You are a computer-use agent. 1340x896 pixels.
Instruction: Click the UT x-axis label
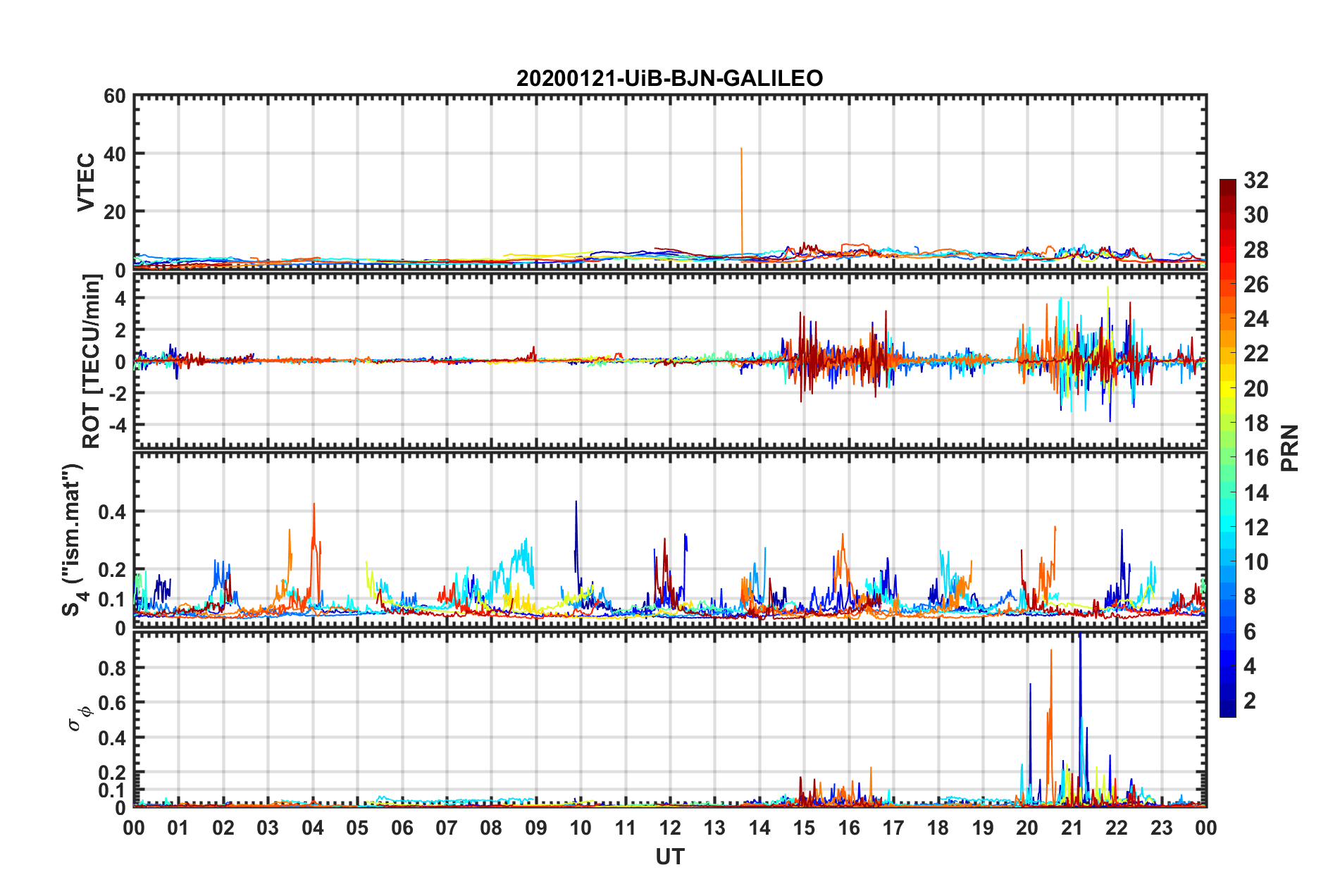pos(669,857)
